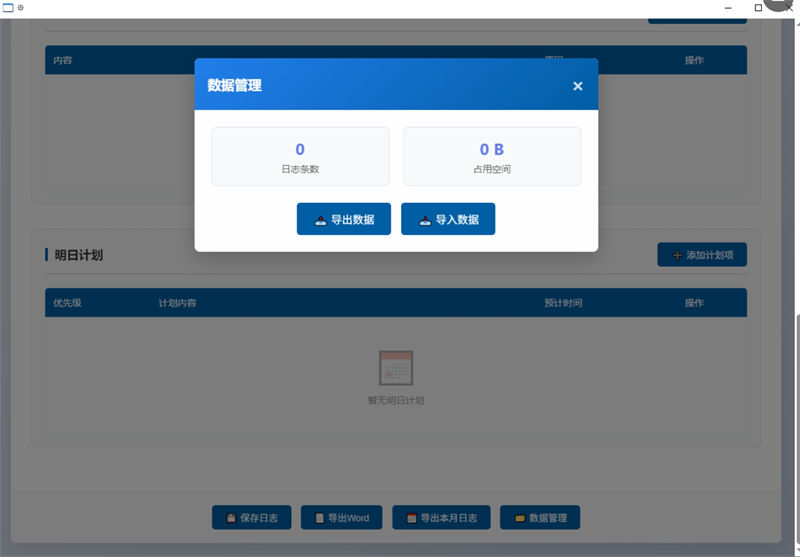Close the 数据管理 dialog with the X

click(577, 86)
